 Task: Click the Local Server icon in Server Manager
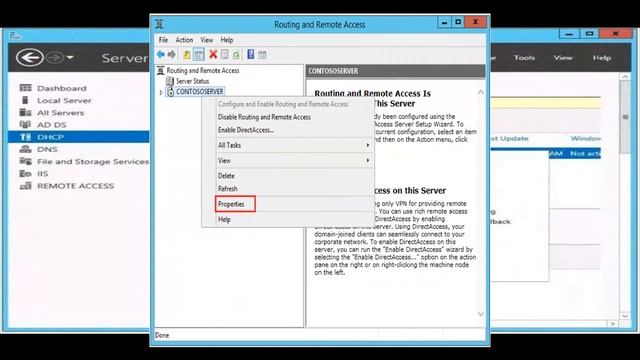click(25, 100)
